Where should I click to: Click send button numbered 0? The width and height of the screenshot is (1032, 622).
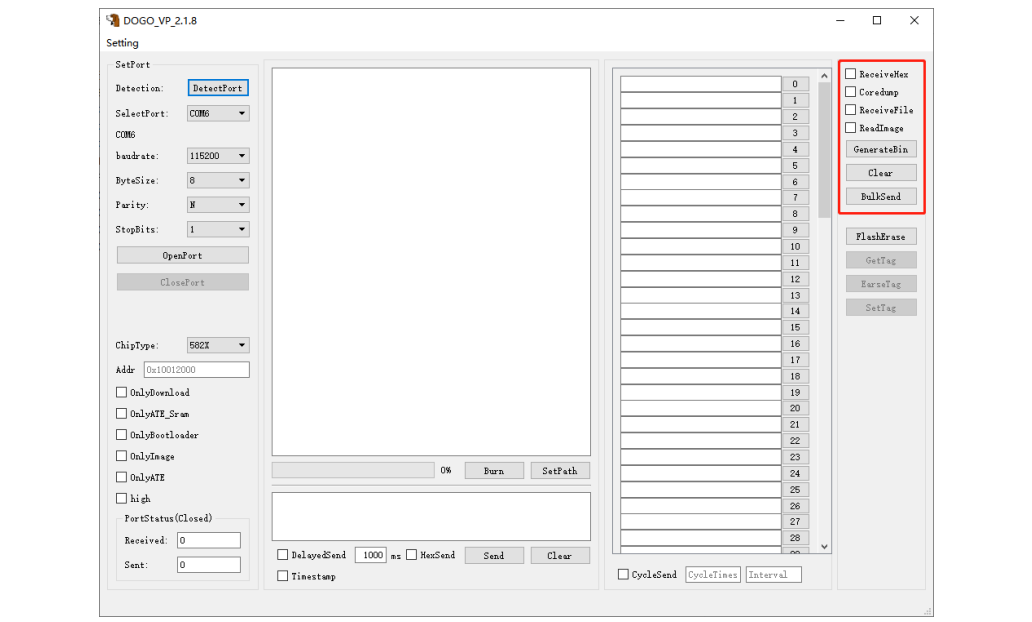tap(795, 84)
